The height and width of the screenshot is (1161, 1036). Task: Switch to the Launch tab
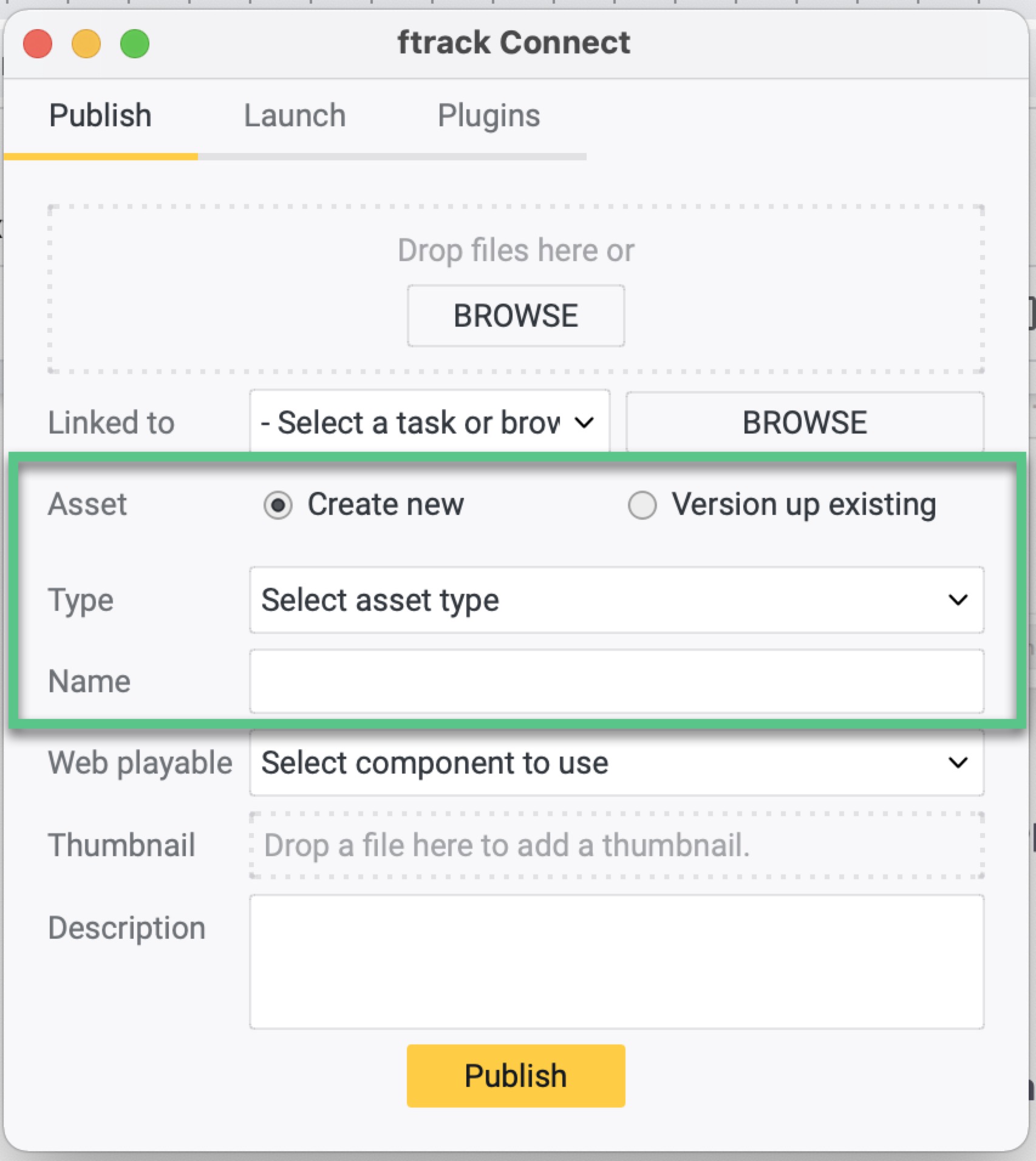tap(295, 115)
